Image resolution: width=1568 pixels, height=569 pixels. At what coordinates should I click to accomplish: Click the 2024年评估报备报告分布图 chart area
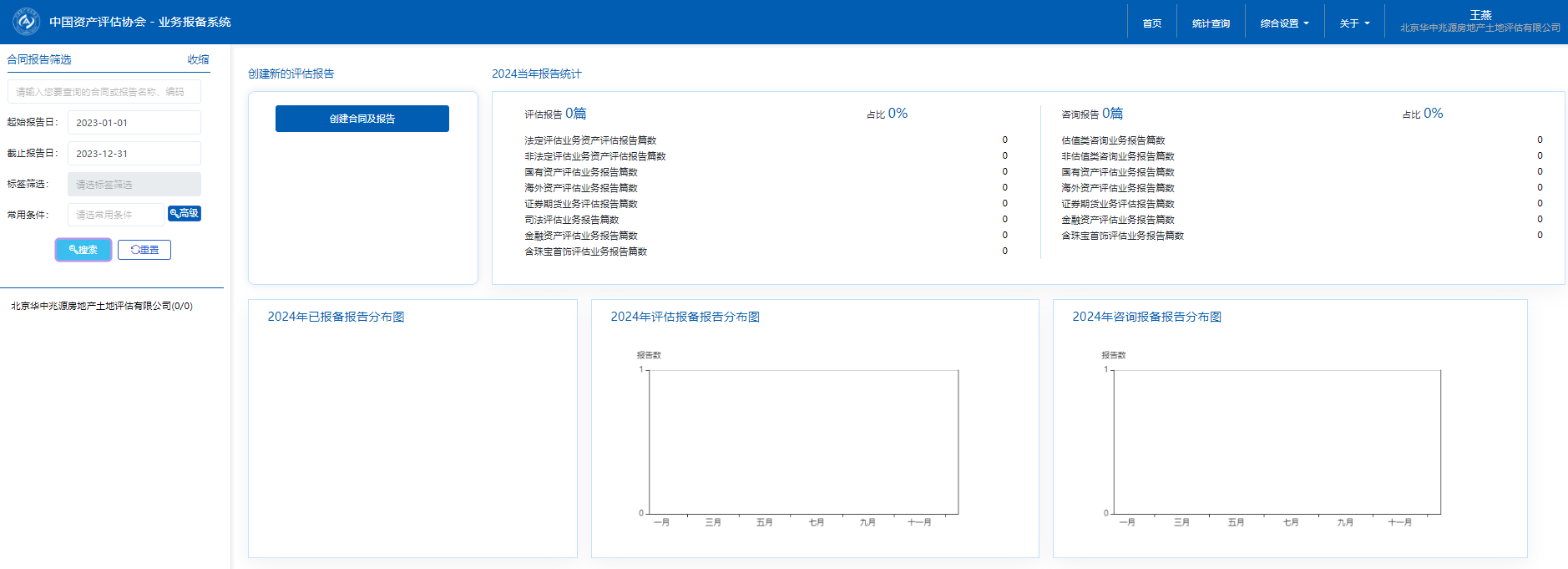(x=803, y=442)
